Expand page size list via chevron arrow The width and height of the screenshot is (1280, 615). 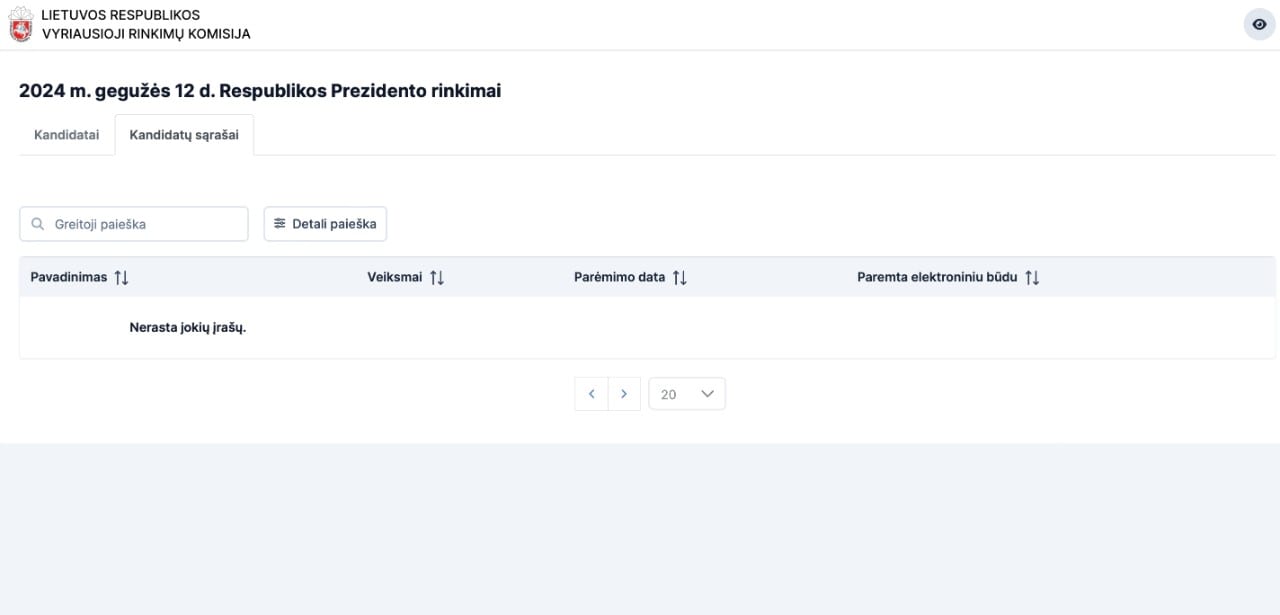pos(708,394)
